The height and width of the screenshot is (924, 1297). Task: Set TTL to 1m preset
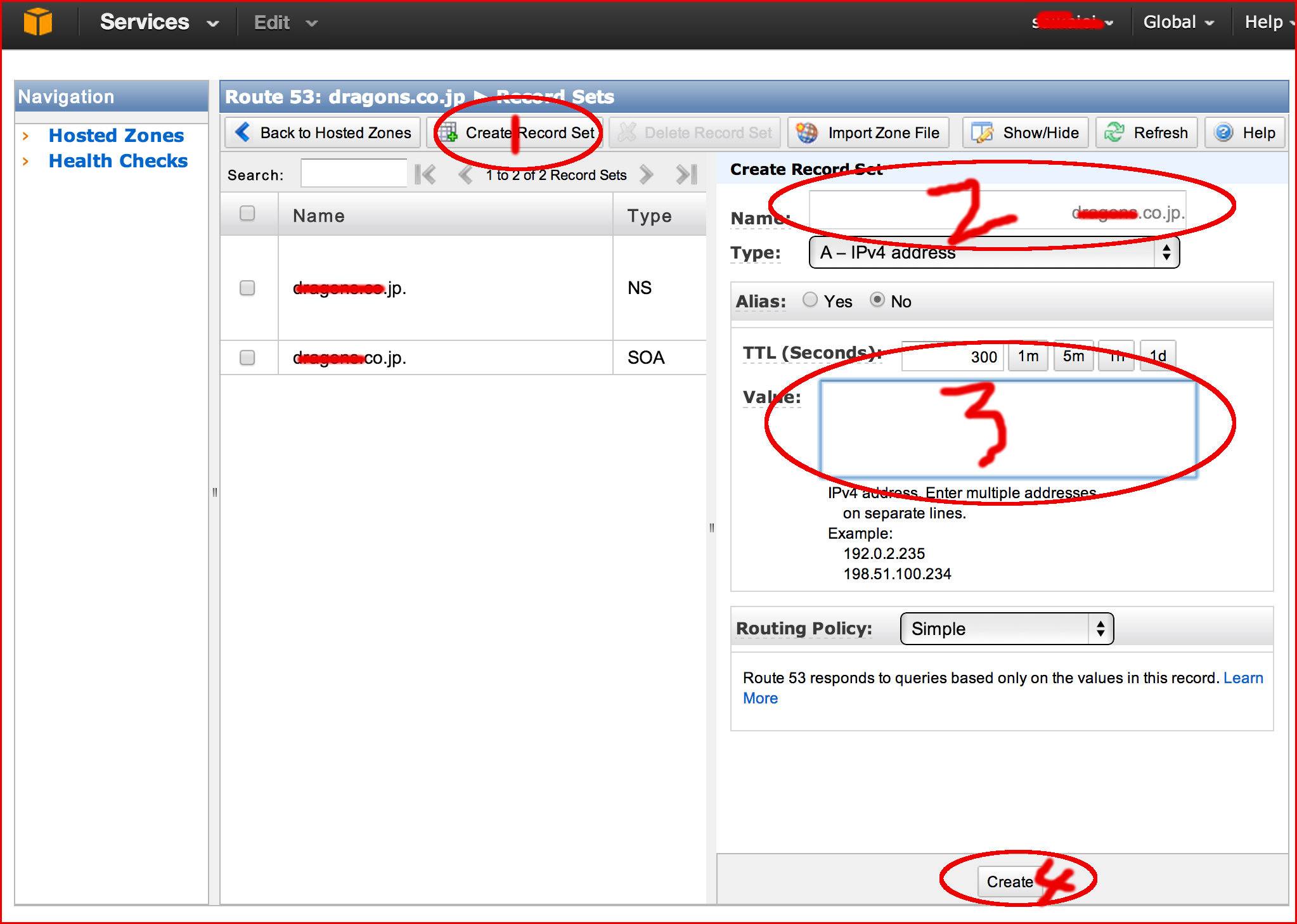click(1028, 356)
